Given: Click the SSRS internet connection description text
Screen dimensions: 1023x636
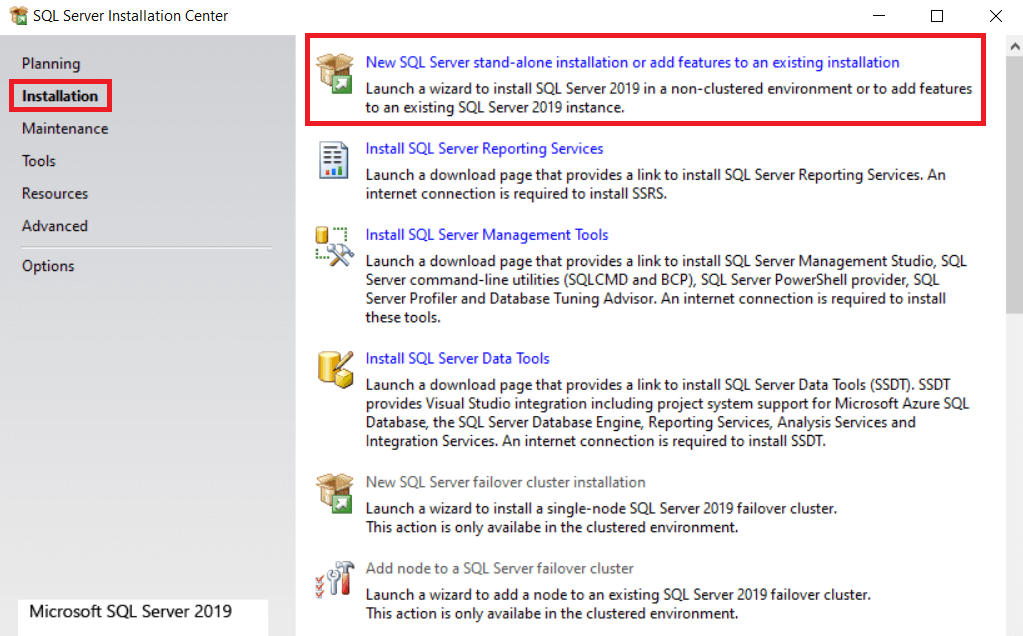Looking at the screenshot, I should pos(655,184).
